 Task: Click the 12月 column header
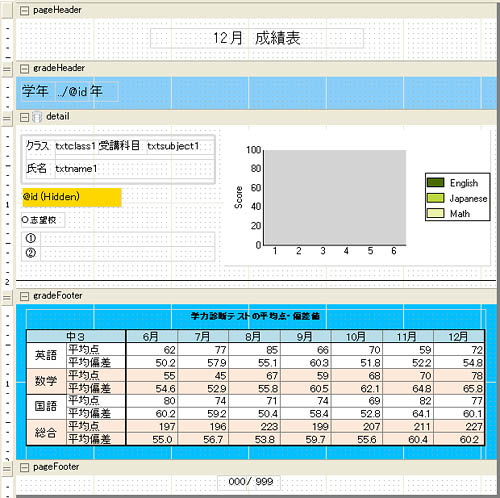pyautogui.click(x=459, y=337)
